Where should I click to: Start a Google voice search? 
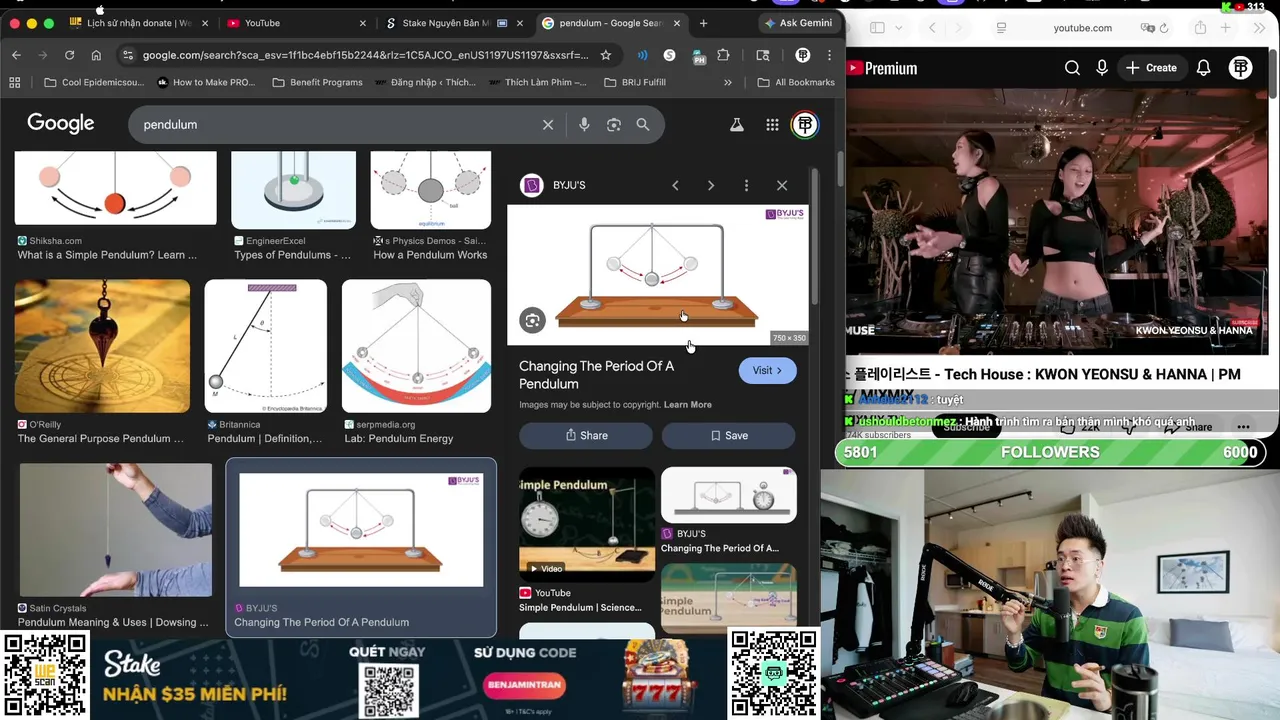click(584, 125)
